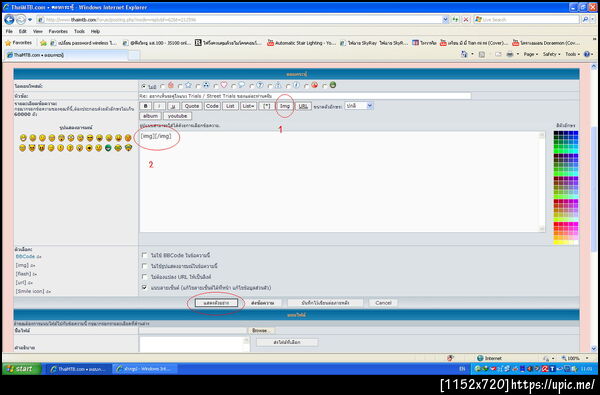The image size is (600, 395).
Task: Open the View menu
Action: 38,31
